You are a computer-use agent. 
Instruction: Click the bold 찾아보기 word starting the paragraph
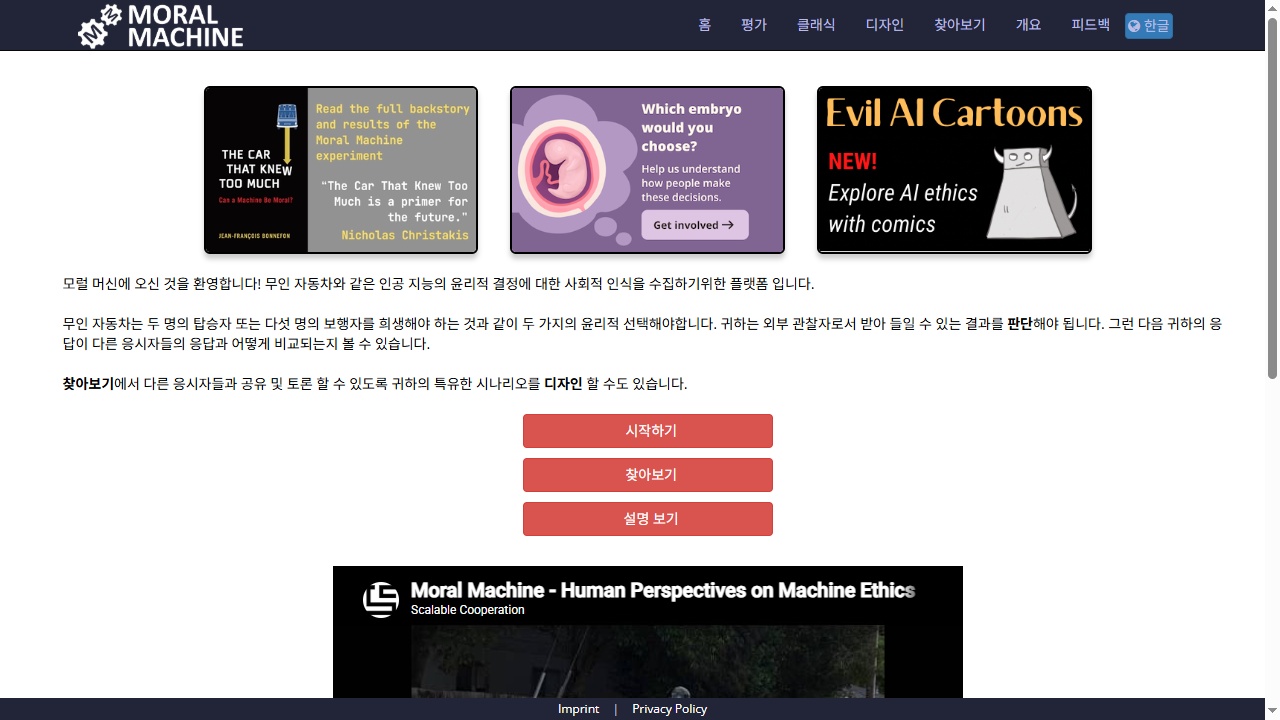point(88,384)
